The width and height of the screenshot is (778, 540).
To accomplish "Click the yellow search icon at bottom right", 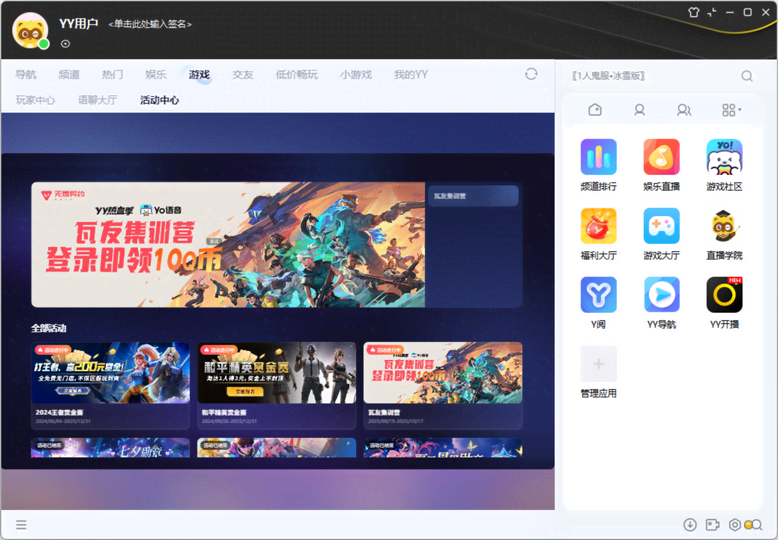I will click(753, 525).
